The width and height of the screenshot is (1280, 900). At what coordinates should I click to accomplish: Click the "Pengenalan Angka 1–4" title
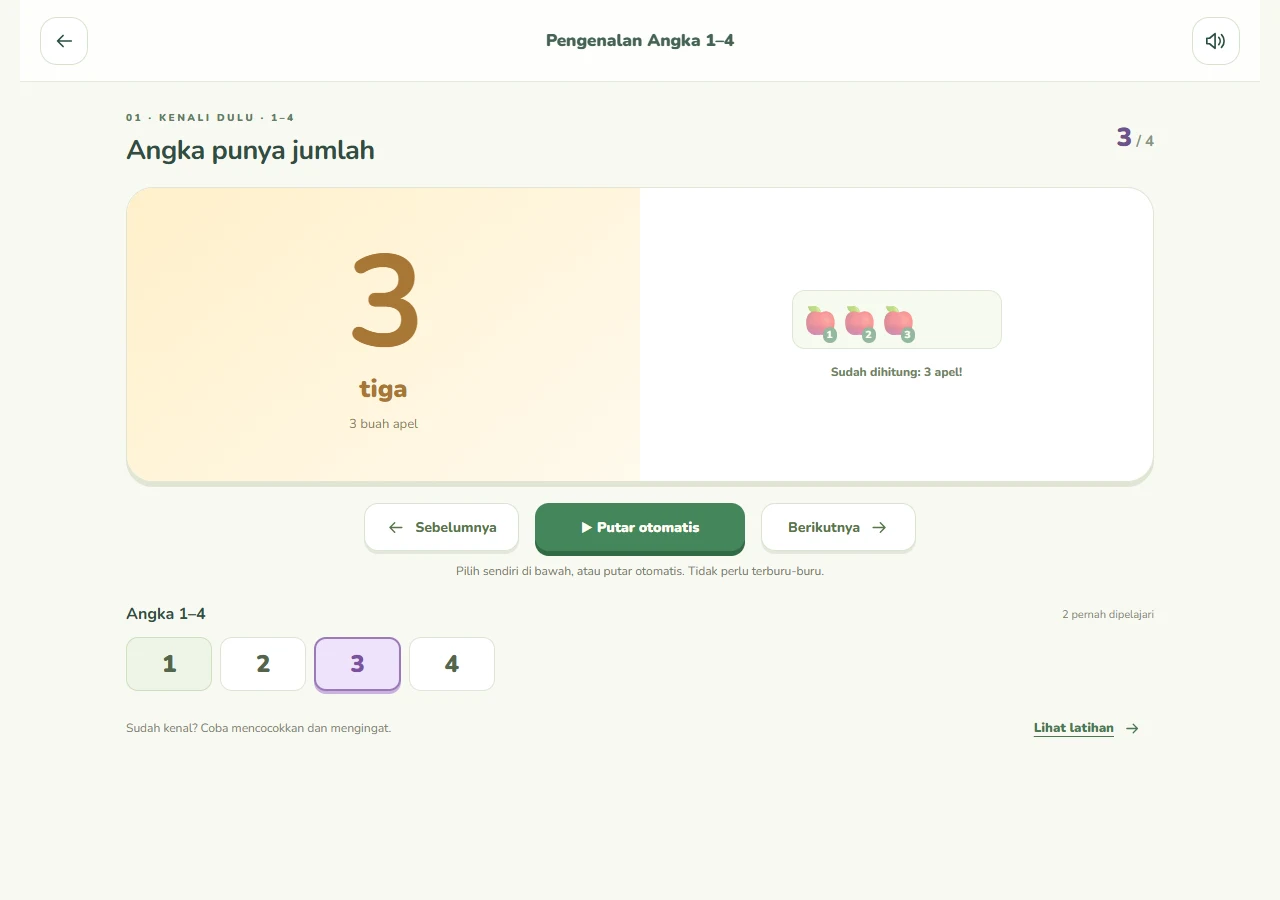(x=640, y=41)
